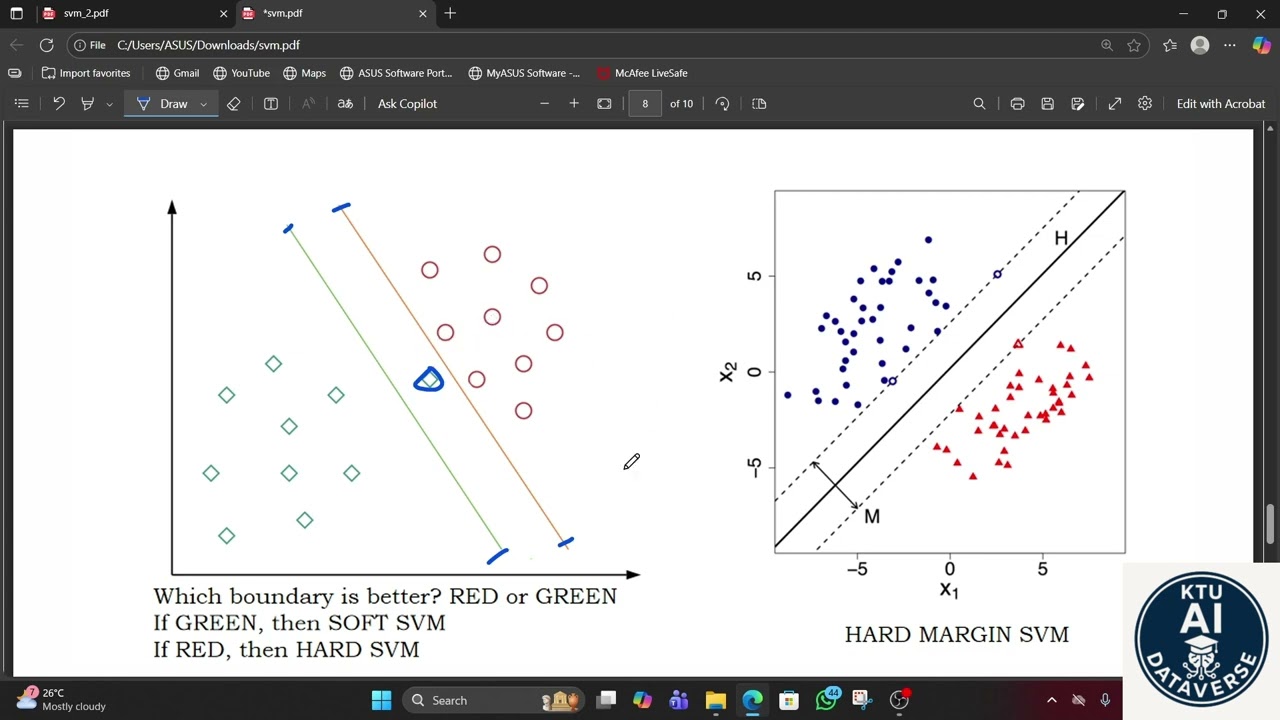Undo the last drawing action
The width and height of the screenshot is (1280, 720).
58,104
